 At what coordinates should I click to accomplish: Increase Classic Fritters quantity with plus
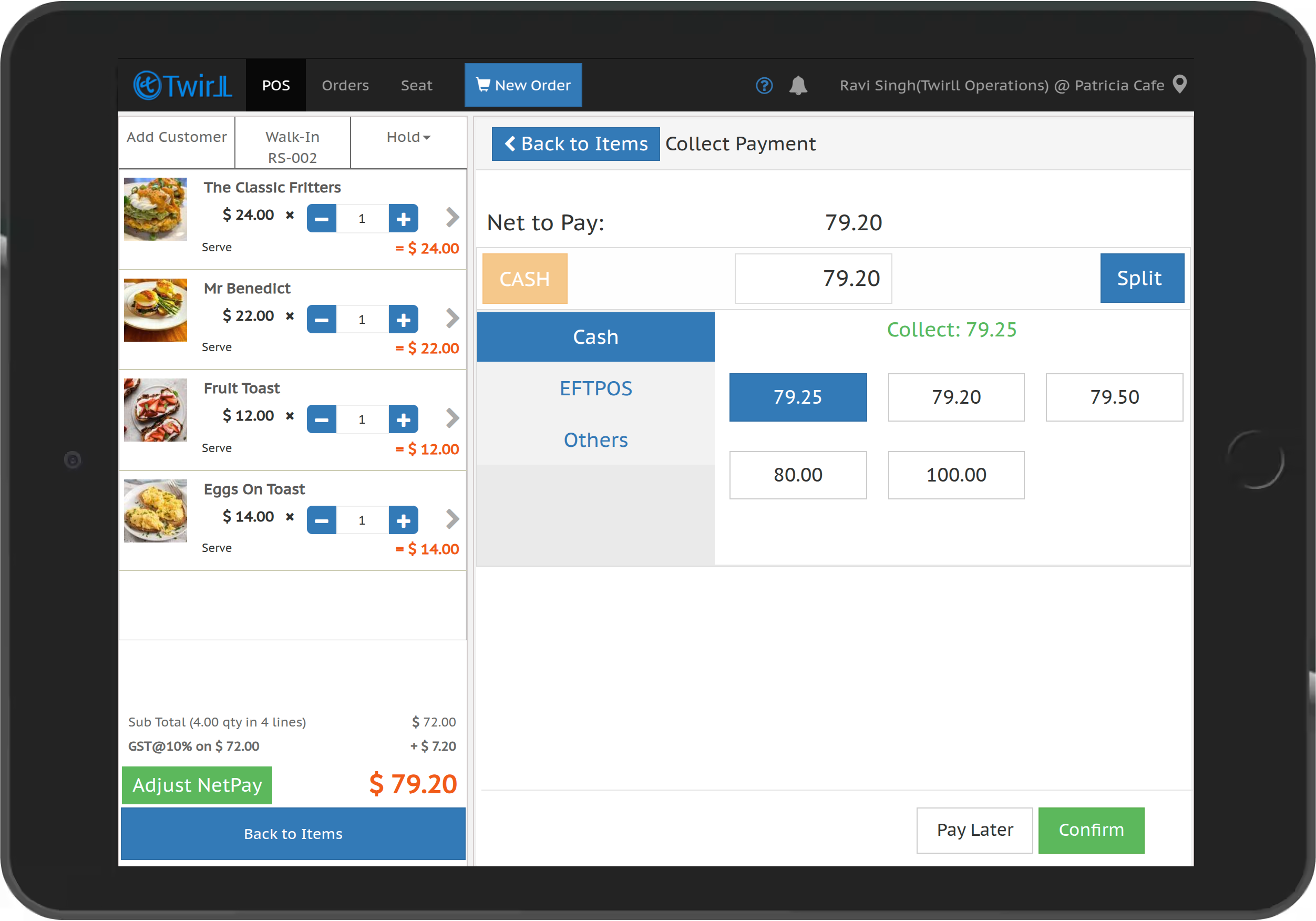pos(403,219)
